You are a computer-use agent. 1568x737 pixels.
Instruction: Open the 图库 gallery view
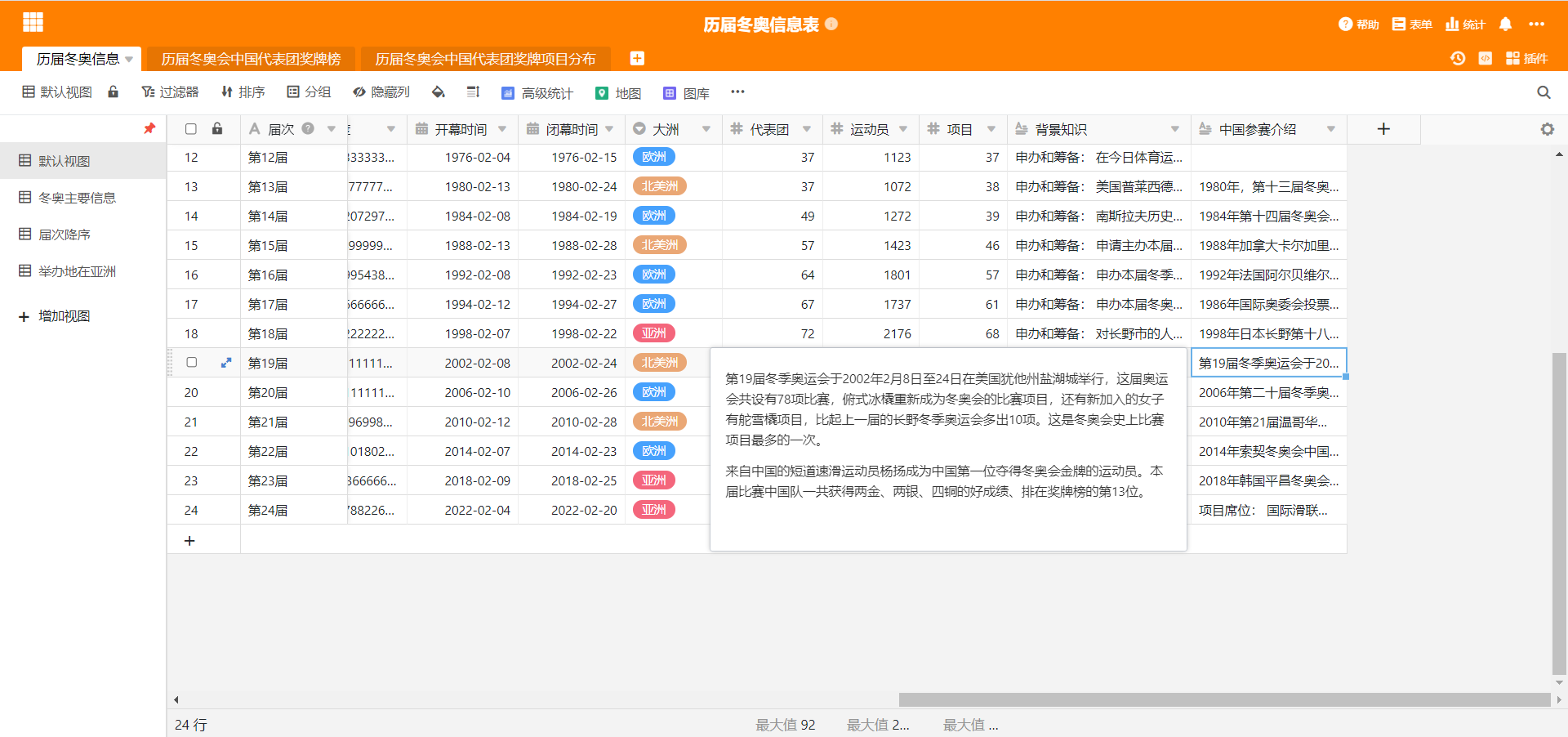(x=686, y=93)
